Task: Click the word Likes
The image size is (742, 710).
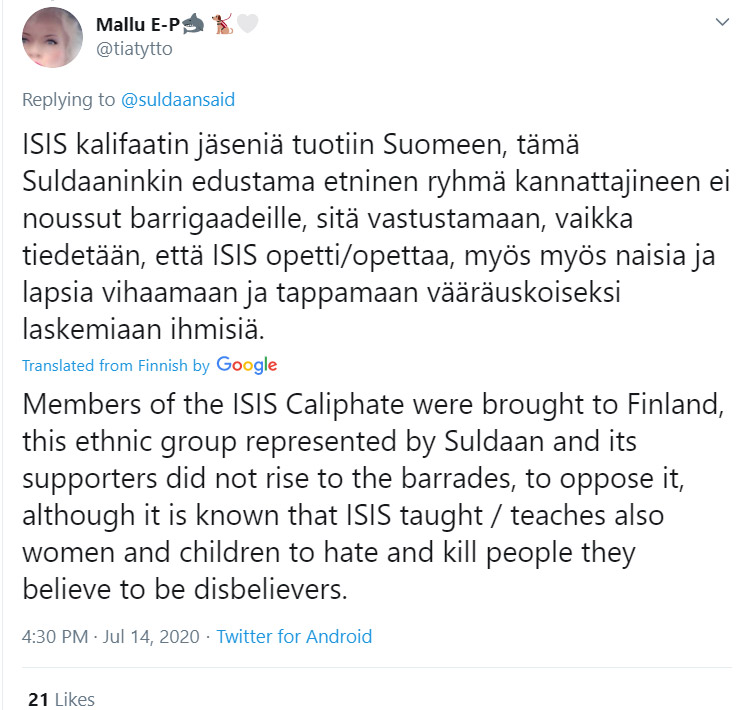Action: click(x=75, y=700)
